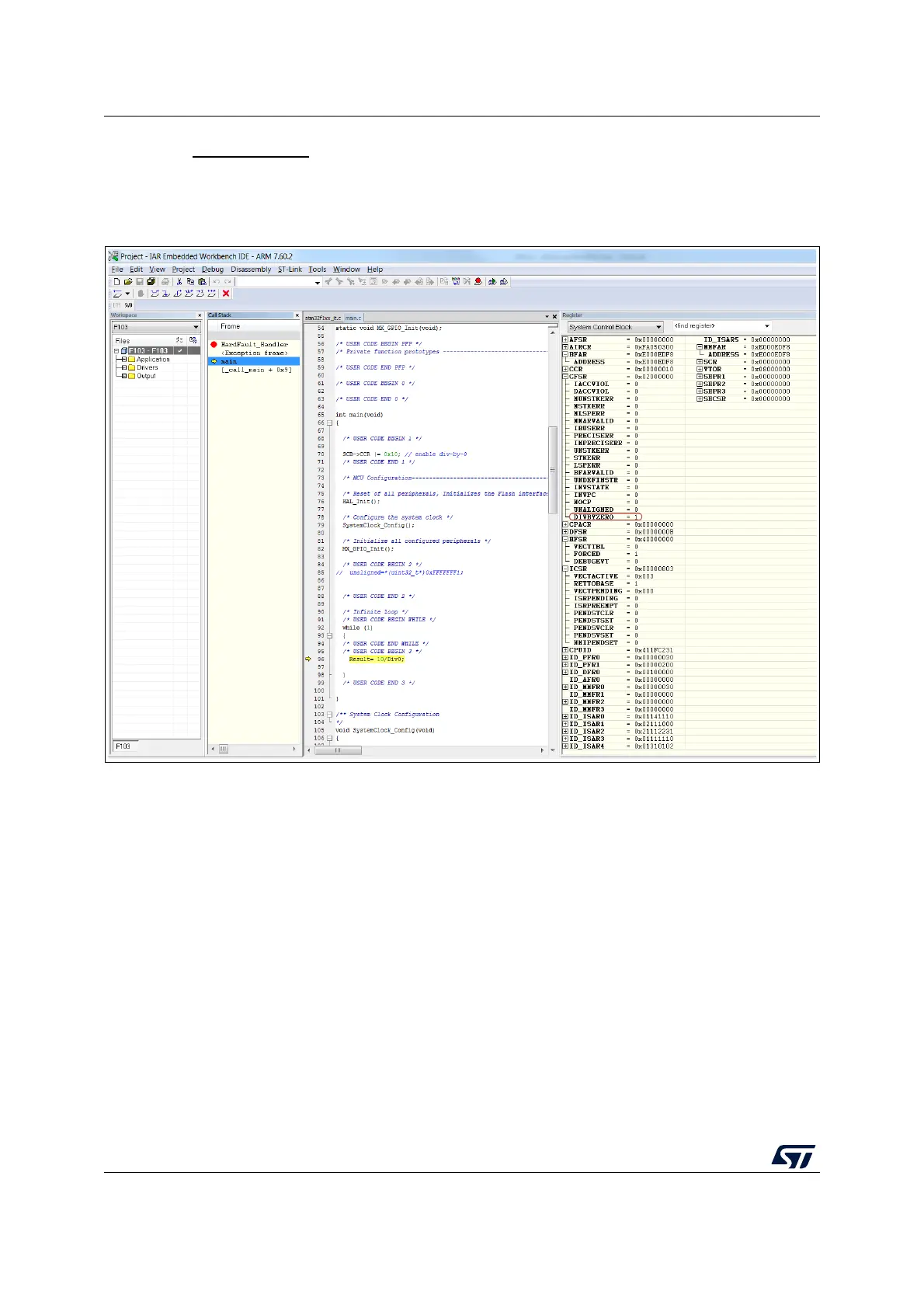Click the Step Out debug icon
924x1308 pixels.
[x=176, y=294]
